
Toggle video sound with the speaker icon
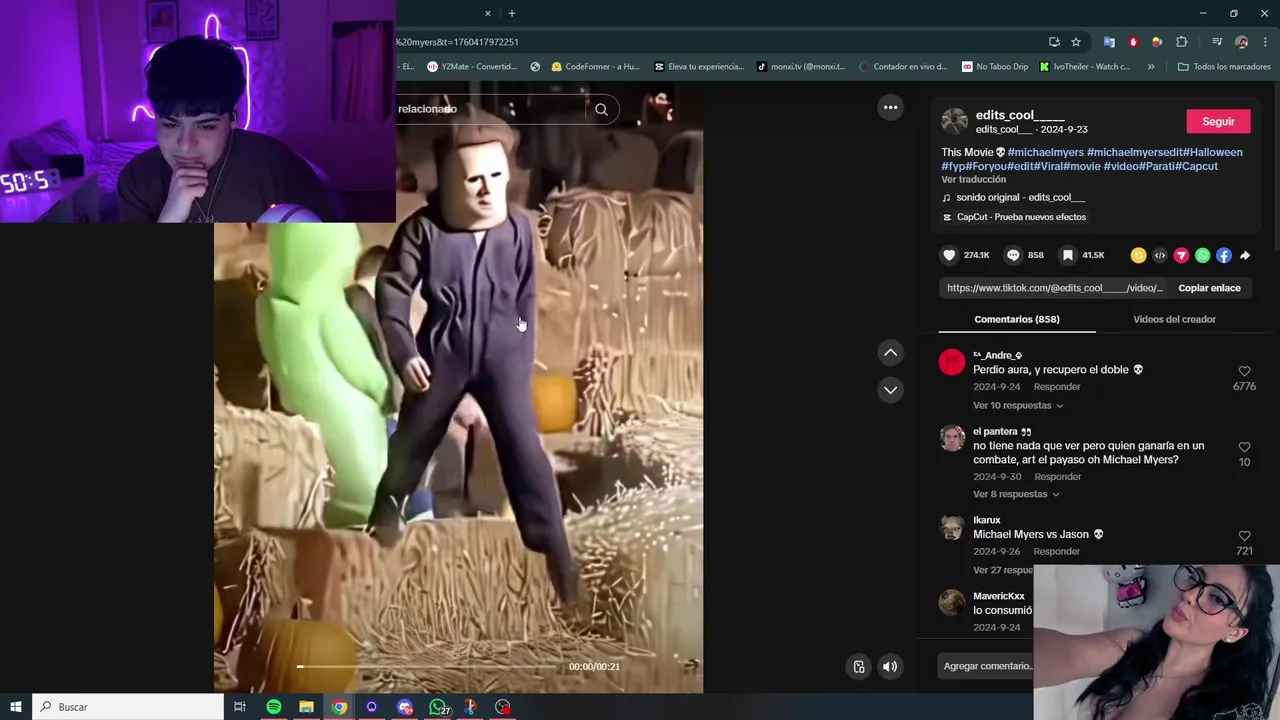point(890,666)
